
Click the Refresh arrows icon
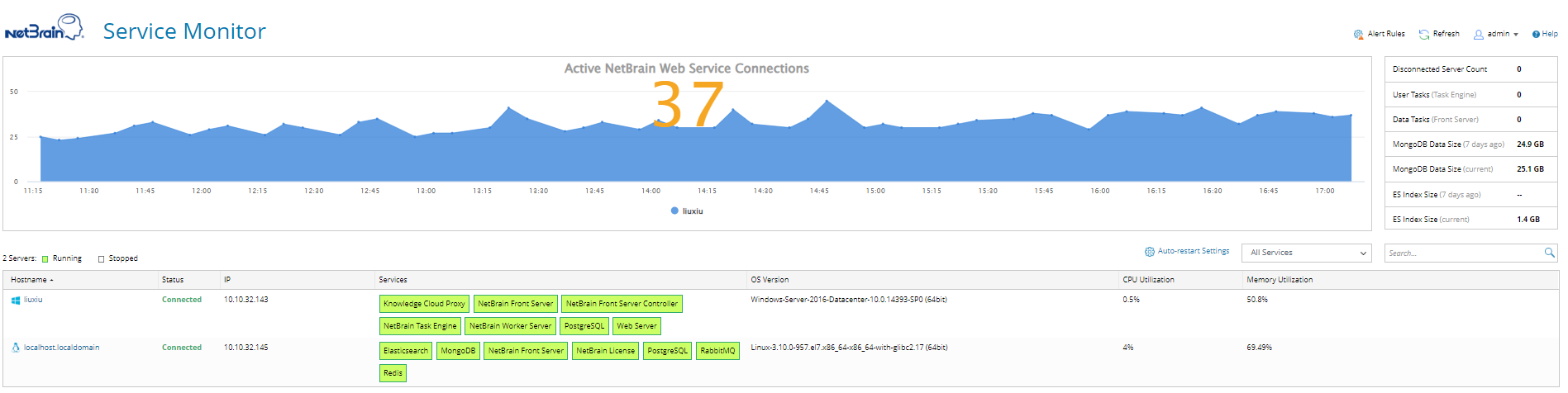[1424, 35]
